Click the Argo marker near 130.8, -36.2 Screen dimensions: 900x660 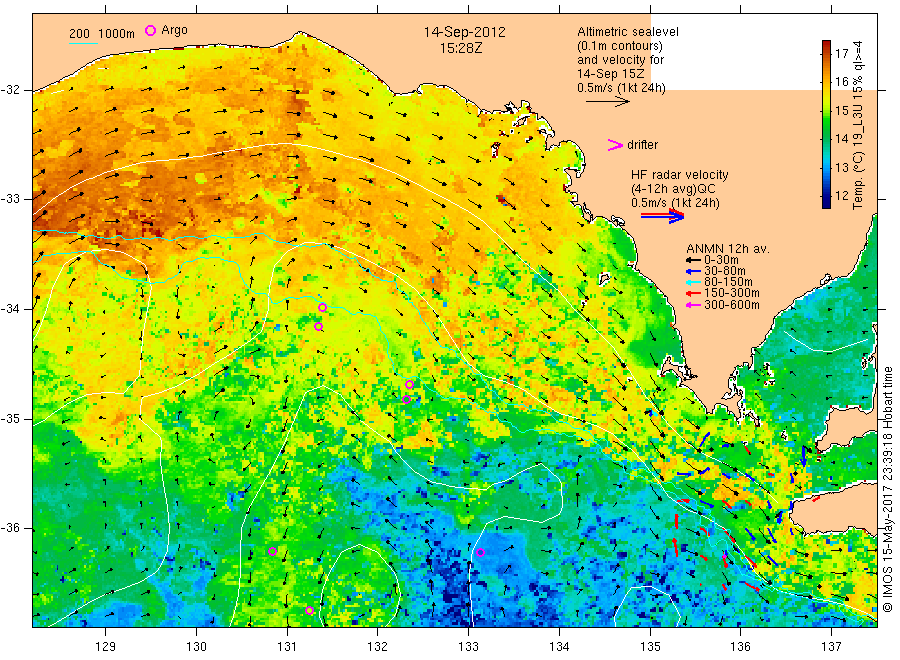[x=273, y=552]
